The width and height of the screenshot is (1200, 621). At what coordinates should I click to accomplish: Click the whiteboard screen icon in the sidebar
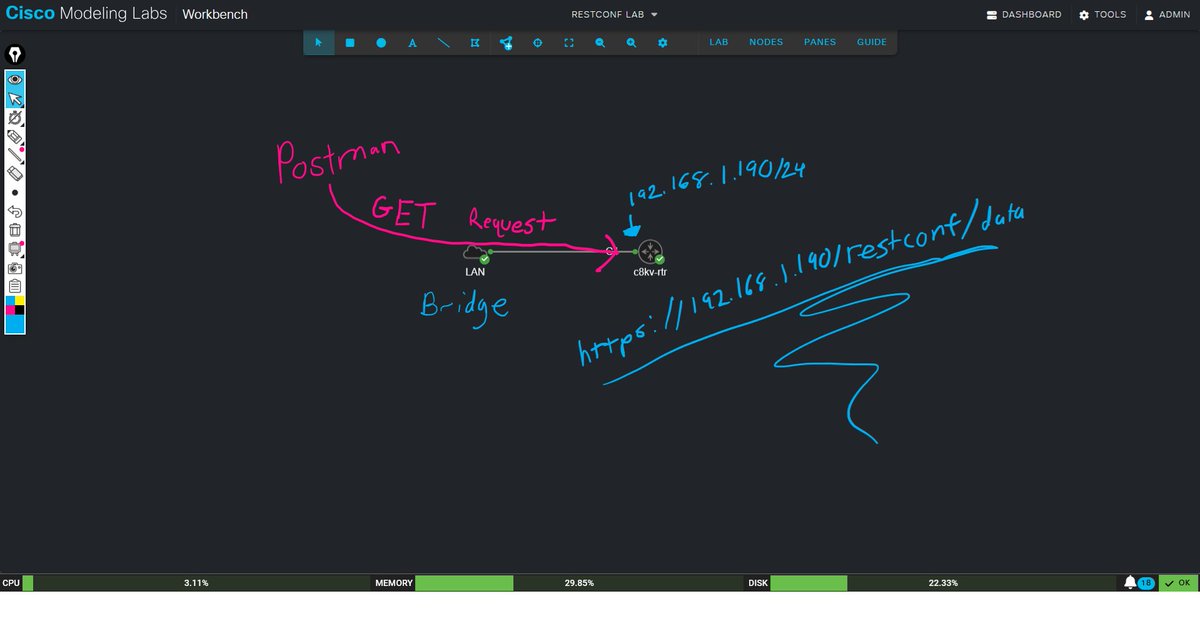click(15, 249)
